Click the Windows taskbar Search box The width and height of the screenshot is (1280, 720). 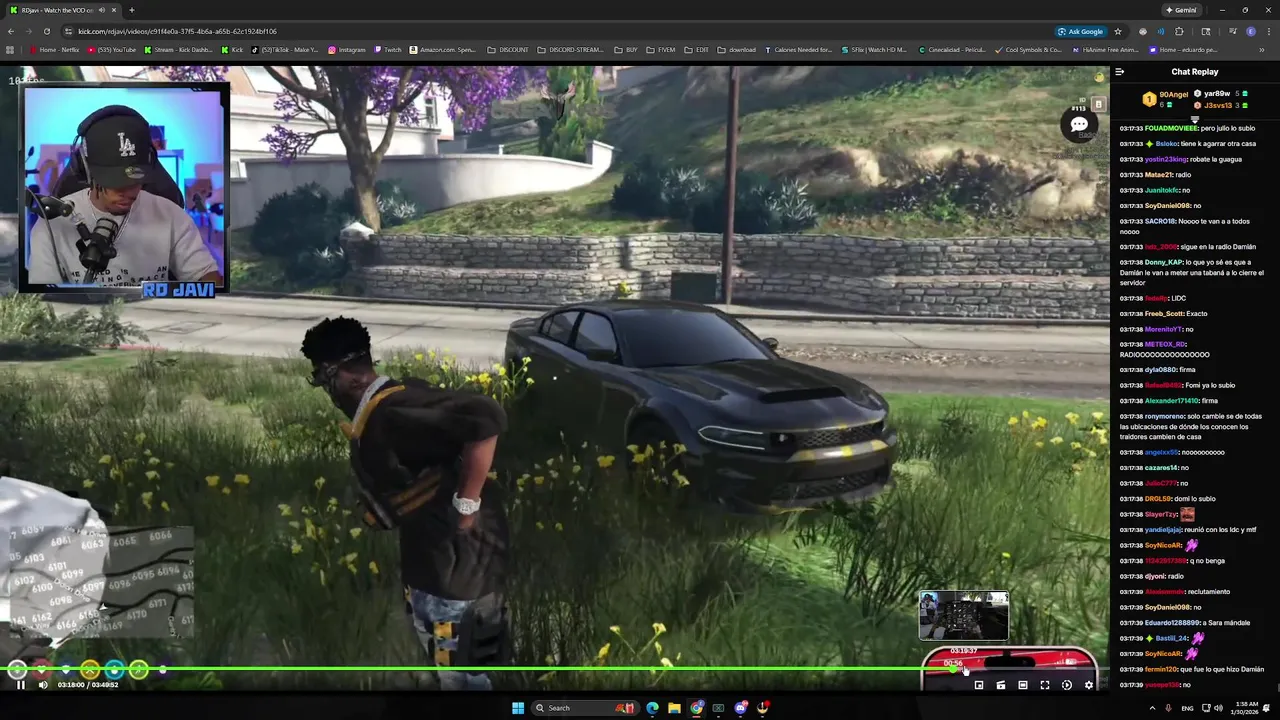[x=585, y=708]
